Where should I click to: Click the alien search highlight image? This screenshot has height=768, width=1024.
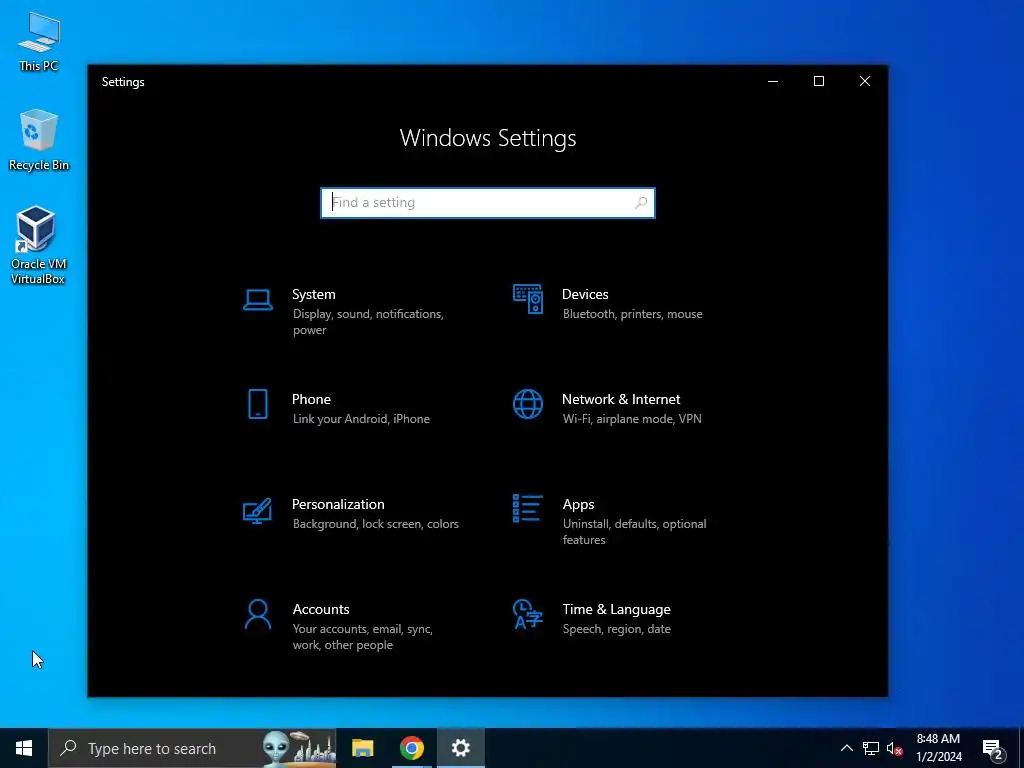click(298, 748)
